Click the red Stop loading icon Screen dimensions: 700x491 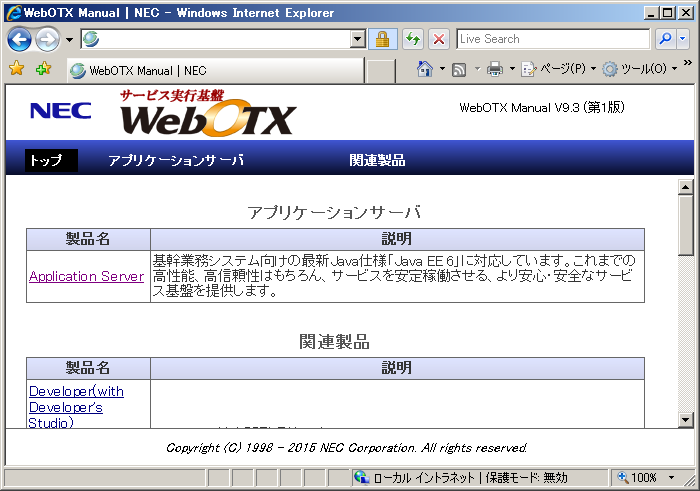pyautogui.click(x=439, y=39)
